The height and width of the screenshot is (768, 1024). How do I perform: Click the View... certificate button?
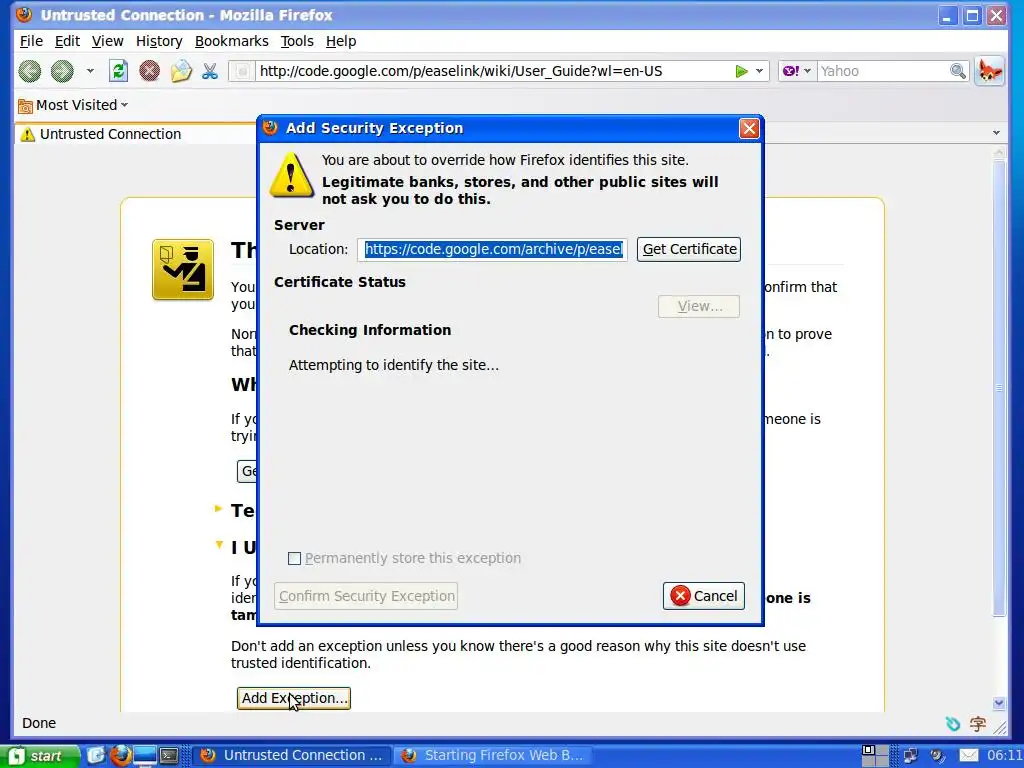click(x=699, y=306)
